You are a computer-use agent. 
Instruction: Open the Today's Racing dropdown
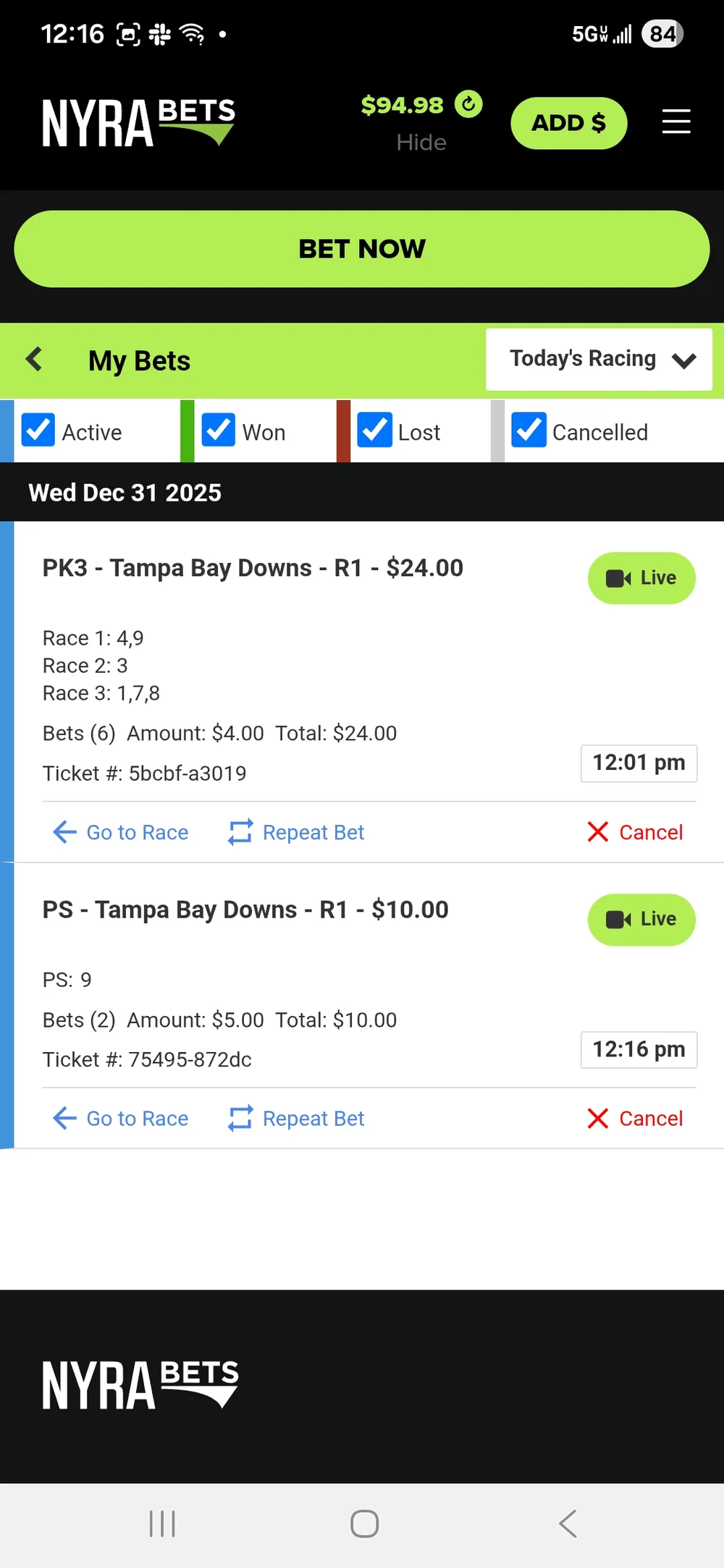(598, 359)
